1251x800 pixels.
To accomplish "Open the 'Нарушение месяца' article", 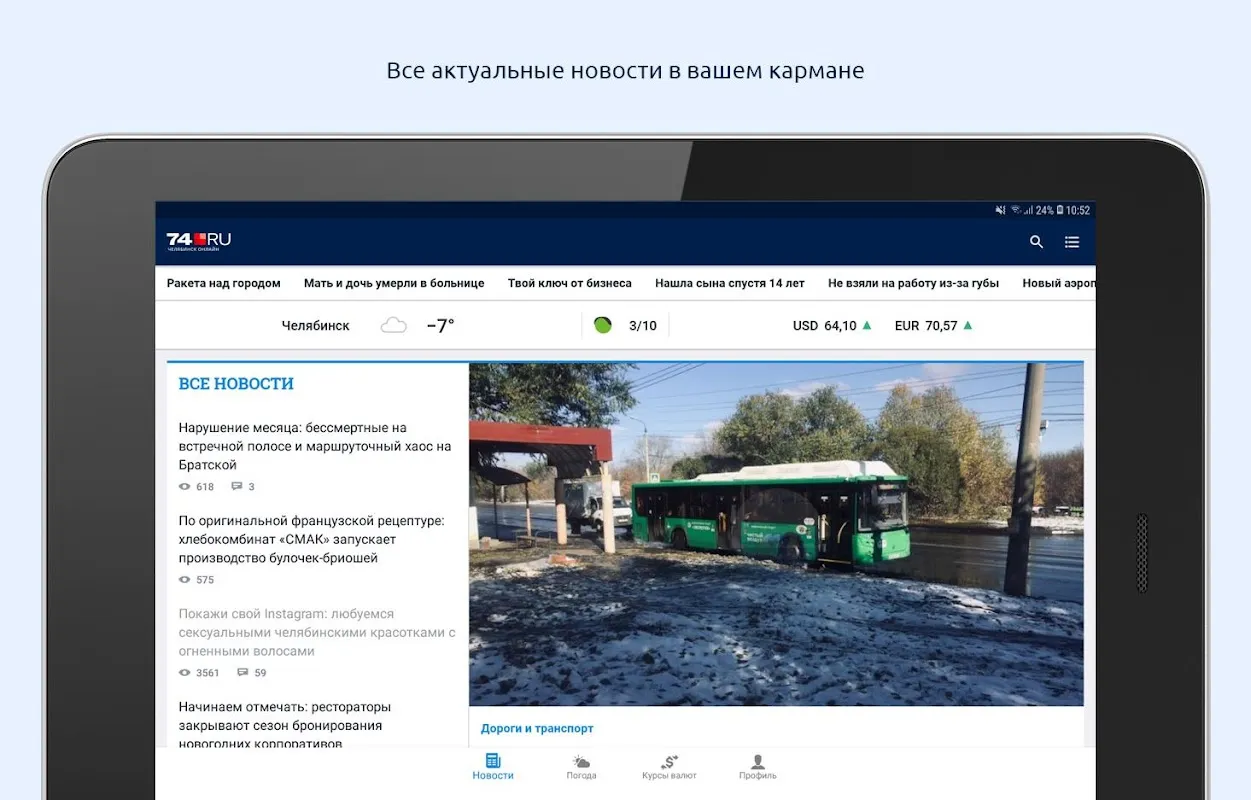I will [315, 446].
